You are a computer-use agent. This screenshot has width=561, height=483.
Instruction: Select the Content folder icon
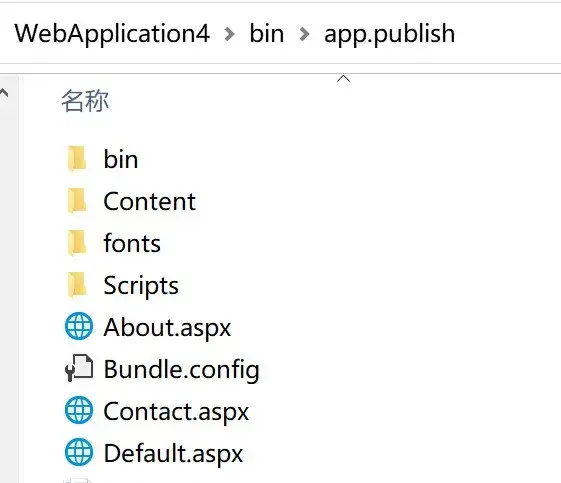(77, 201)
